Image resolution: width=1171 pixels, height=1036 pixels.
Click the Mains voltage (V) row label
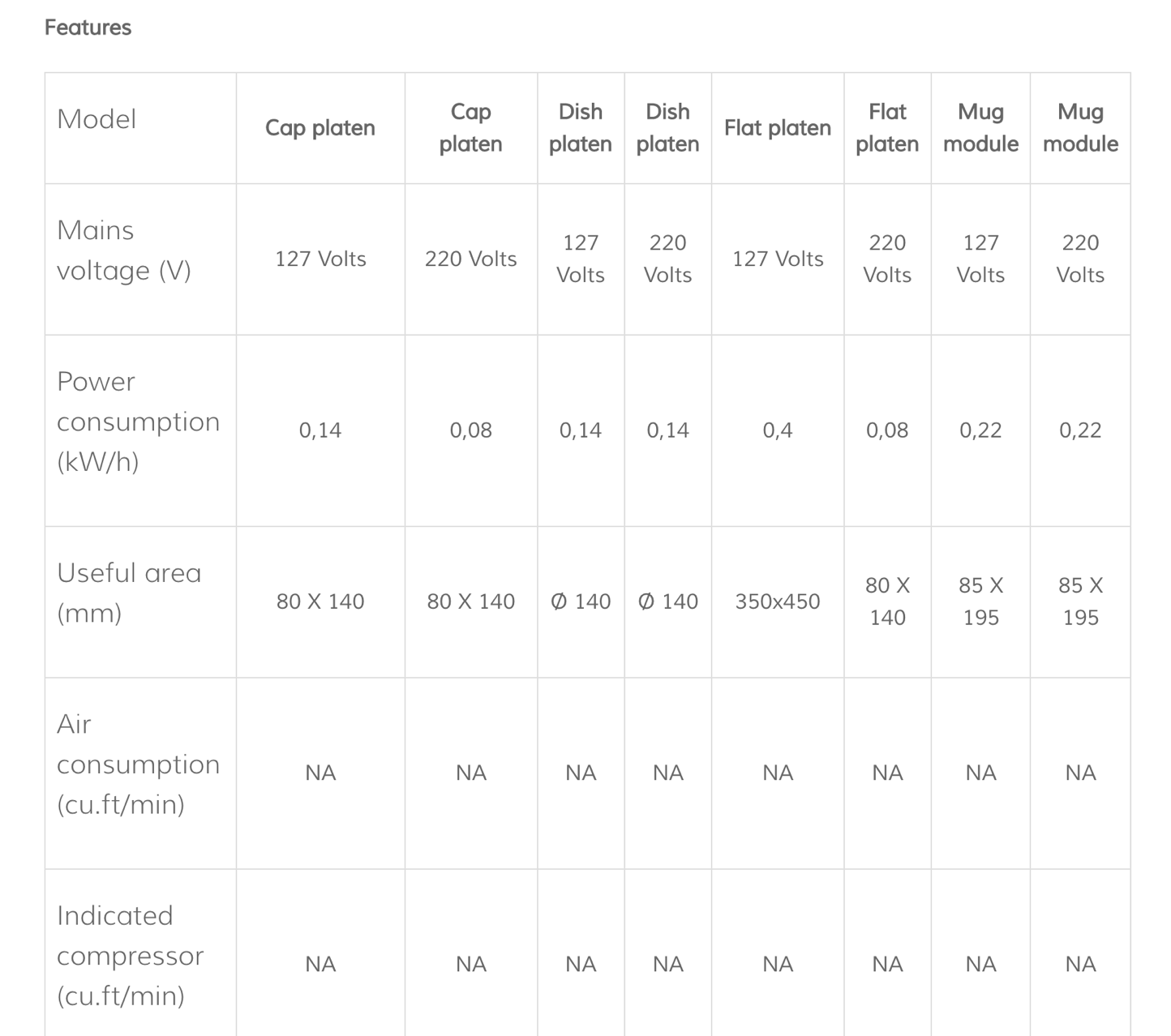[123, 250]
